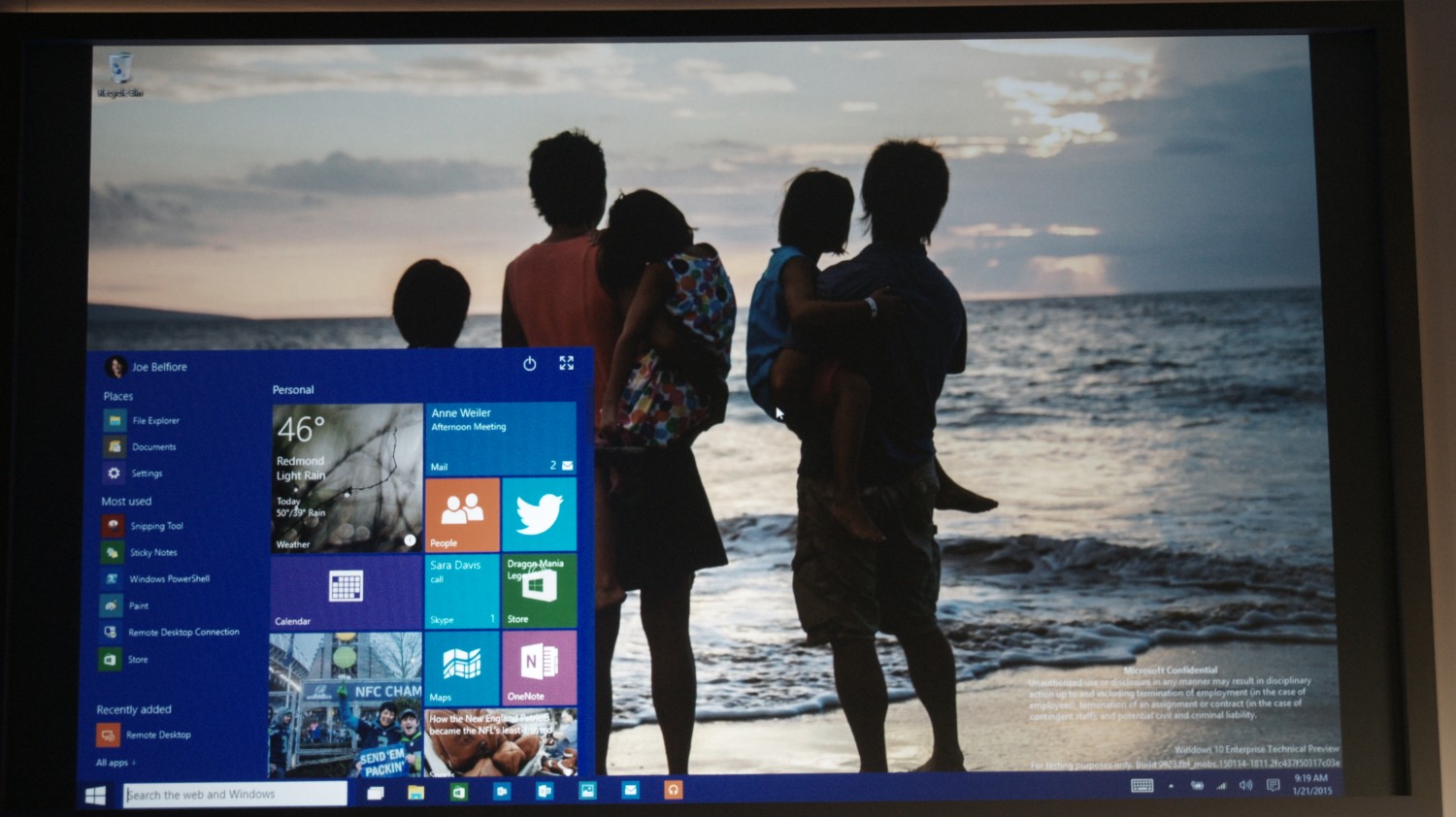Click the Search the web and Windows box

(x=235, y=795)
